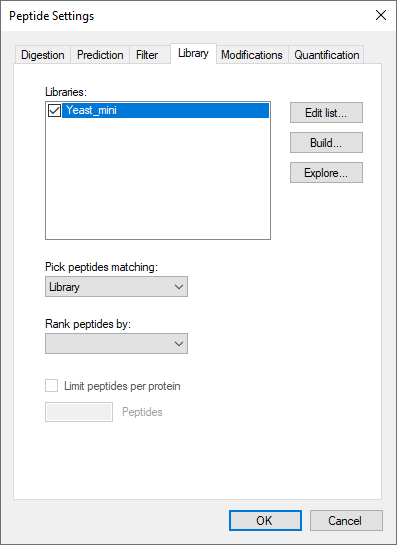Open the library explorer with Explore...

tap(326, 172)
